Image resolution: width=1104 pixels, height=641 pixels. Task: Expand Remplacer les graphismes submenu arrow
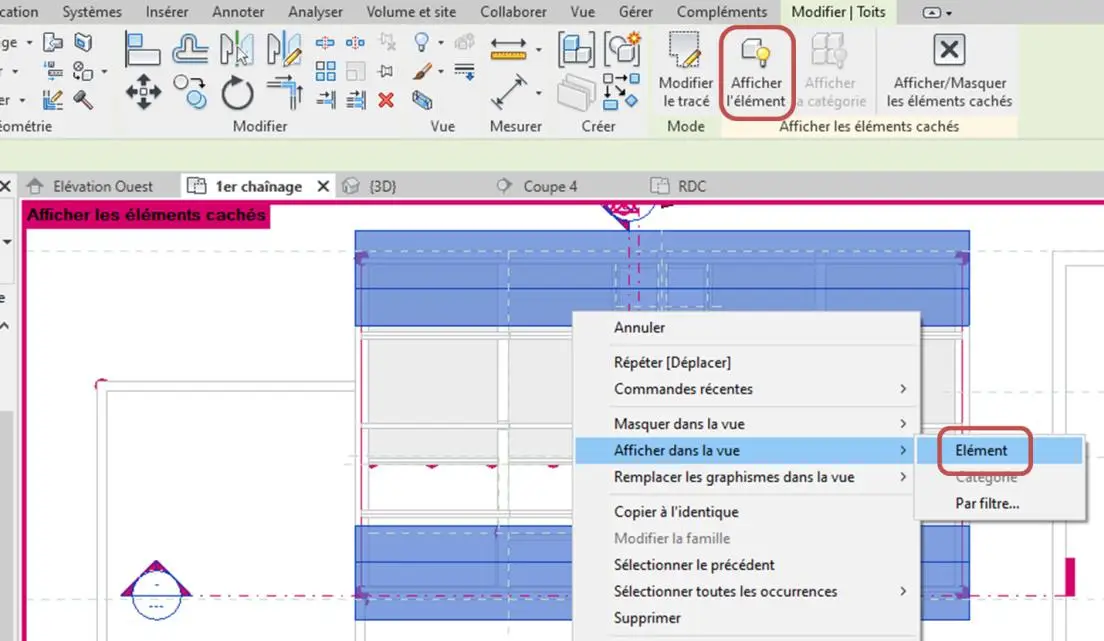coord(903,477)
